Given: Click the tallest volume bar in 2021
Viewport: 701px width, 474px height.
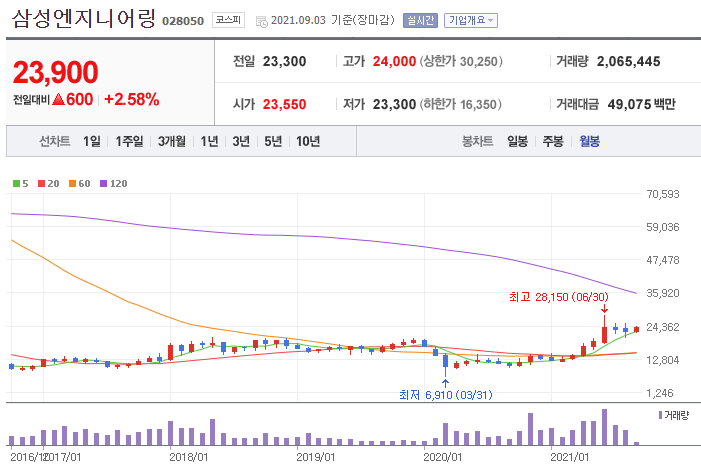Looking at the screenshot, I should pos(604,427).
